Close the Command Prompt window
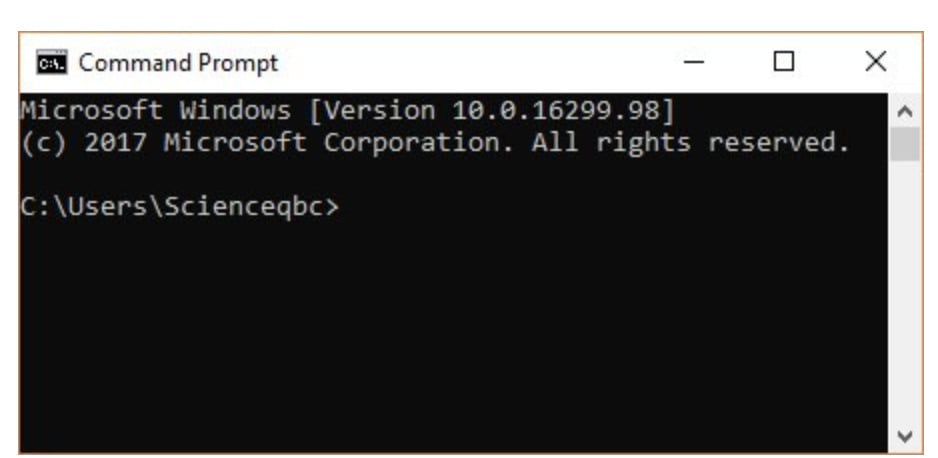This screenshot has width=938, height=458. (x=875, y=63)
